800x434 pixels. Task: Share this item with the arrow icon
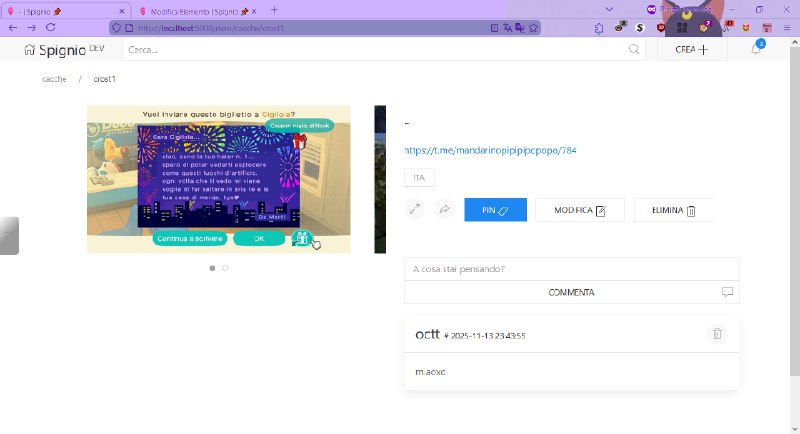[444, 209]
